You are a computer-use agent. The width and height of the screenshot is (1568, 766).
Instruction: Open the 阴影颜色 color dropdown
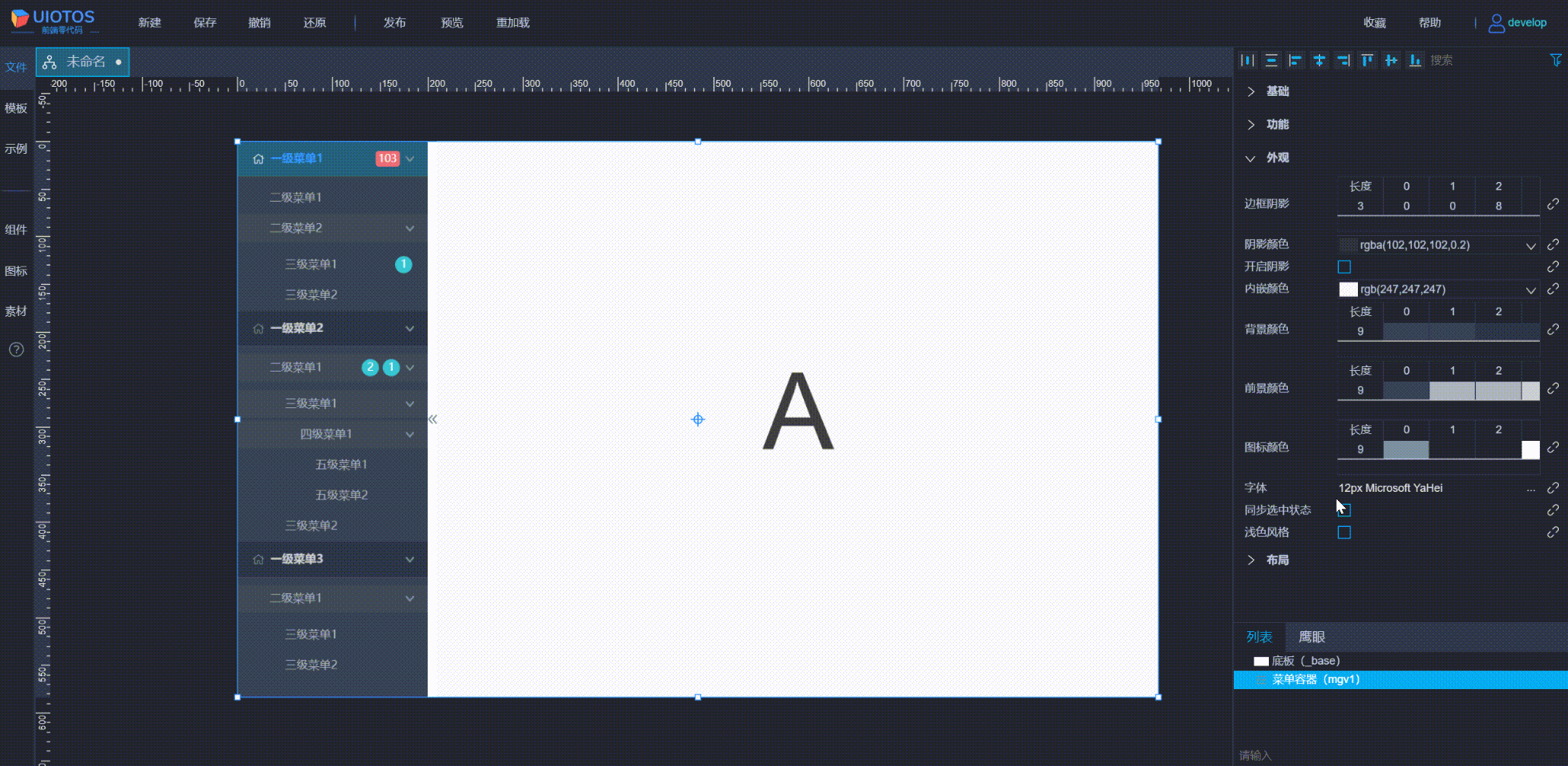coord(1531,244)
